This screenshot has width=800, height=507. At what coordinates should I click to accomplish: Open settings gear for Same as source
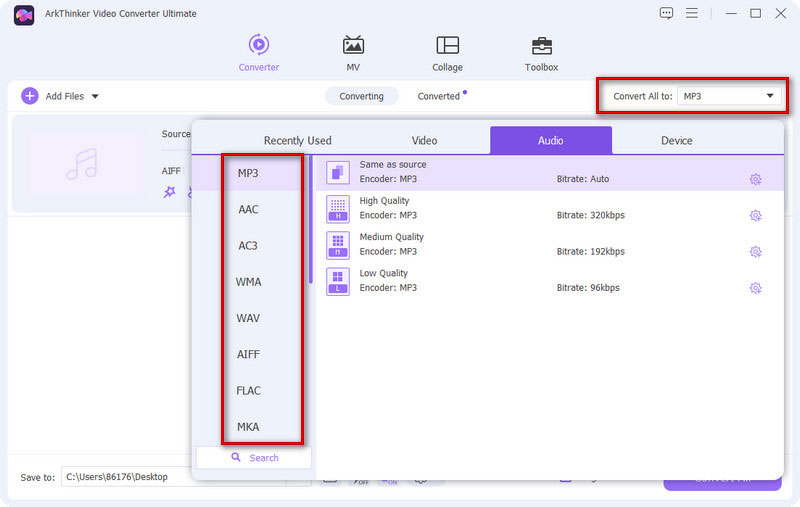756,179
